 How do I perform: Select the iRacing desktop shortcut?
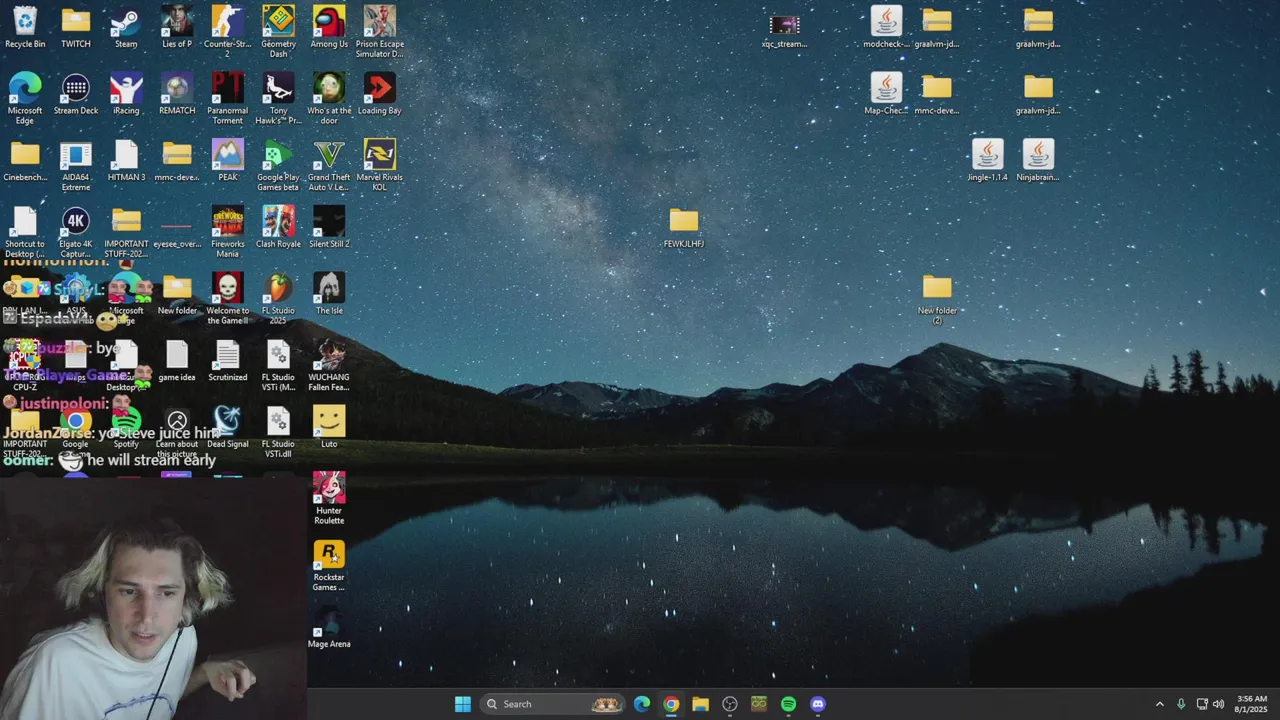click(x=126, y=94)
